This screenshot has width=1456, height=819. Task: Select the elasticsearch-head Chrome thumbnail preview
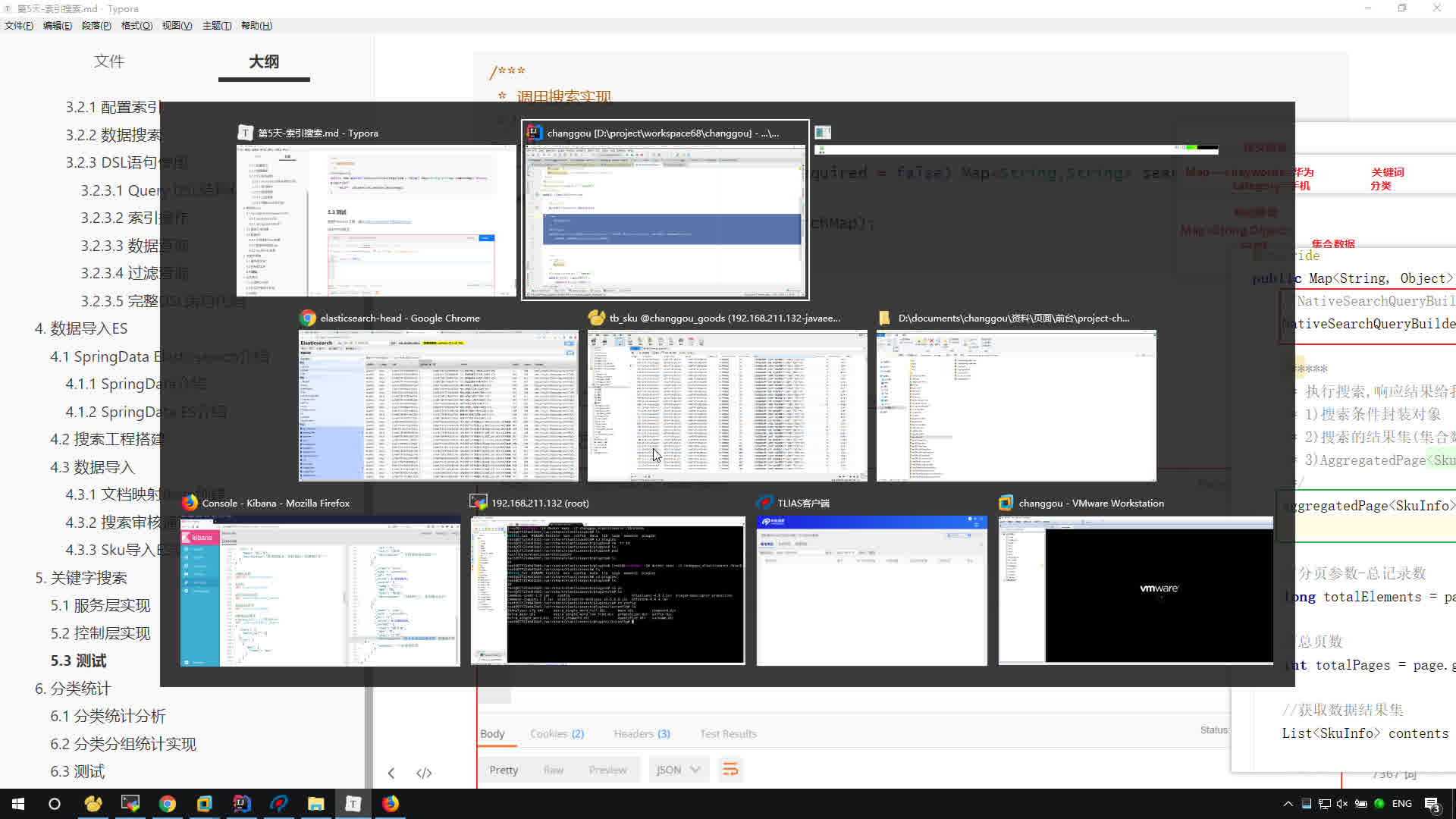click(x=438, y=406)
